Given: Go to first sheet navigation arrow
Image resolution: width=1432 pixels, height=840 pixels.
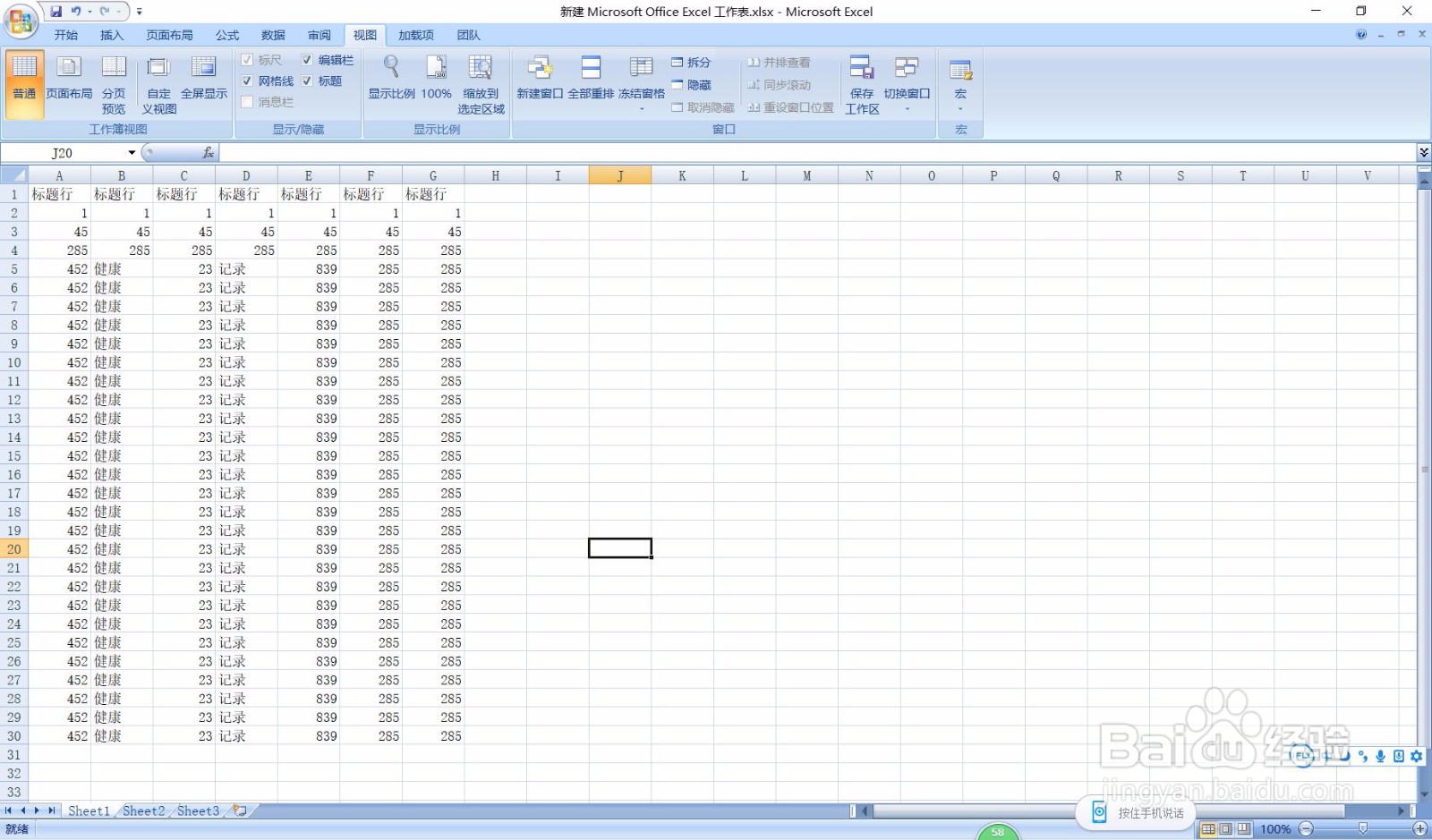Looking at the screenshot, I should click(x=9, y=810).
